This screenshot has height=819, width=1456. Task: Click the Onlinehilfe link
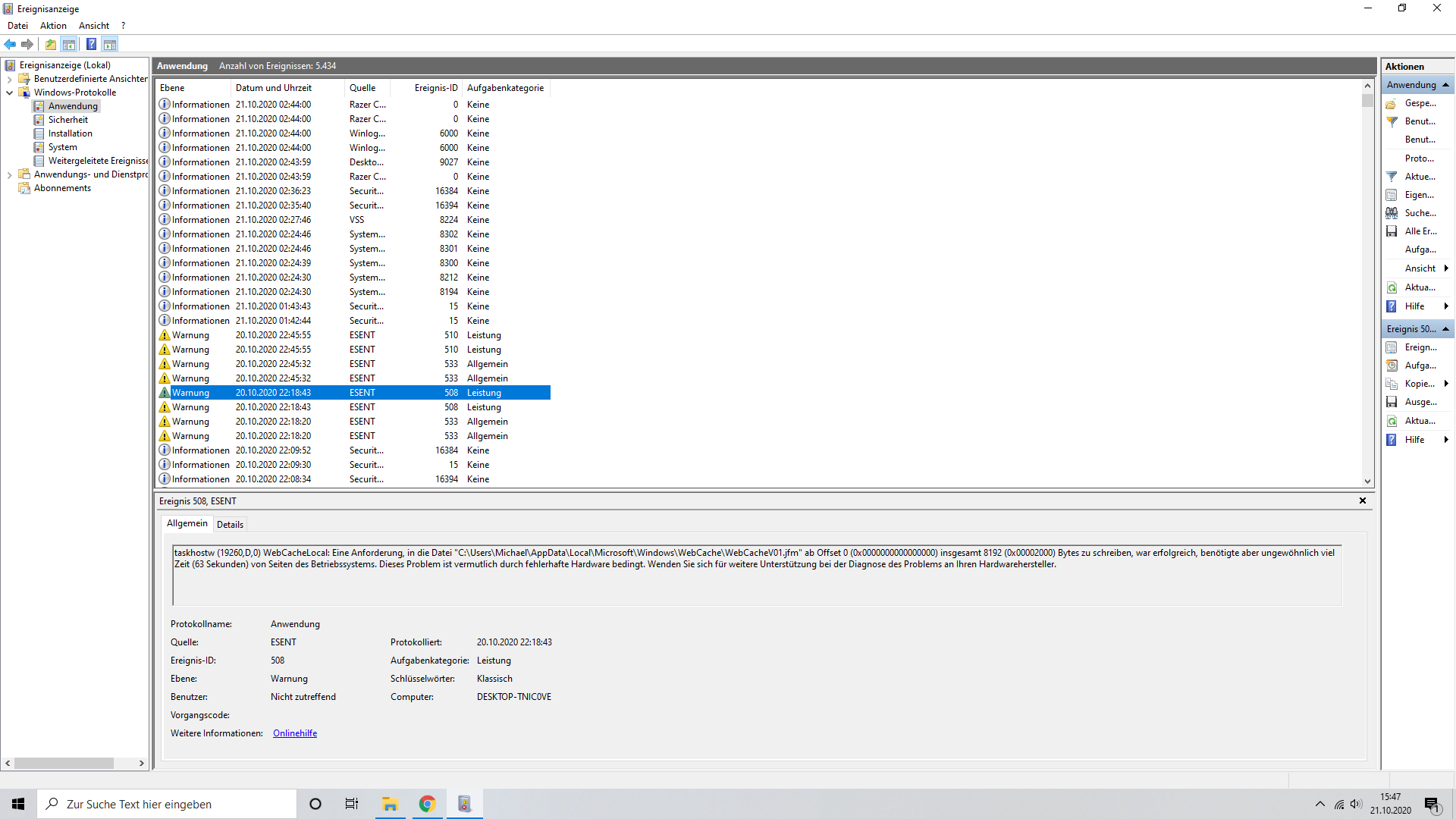coord(295,733)
